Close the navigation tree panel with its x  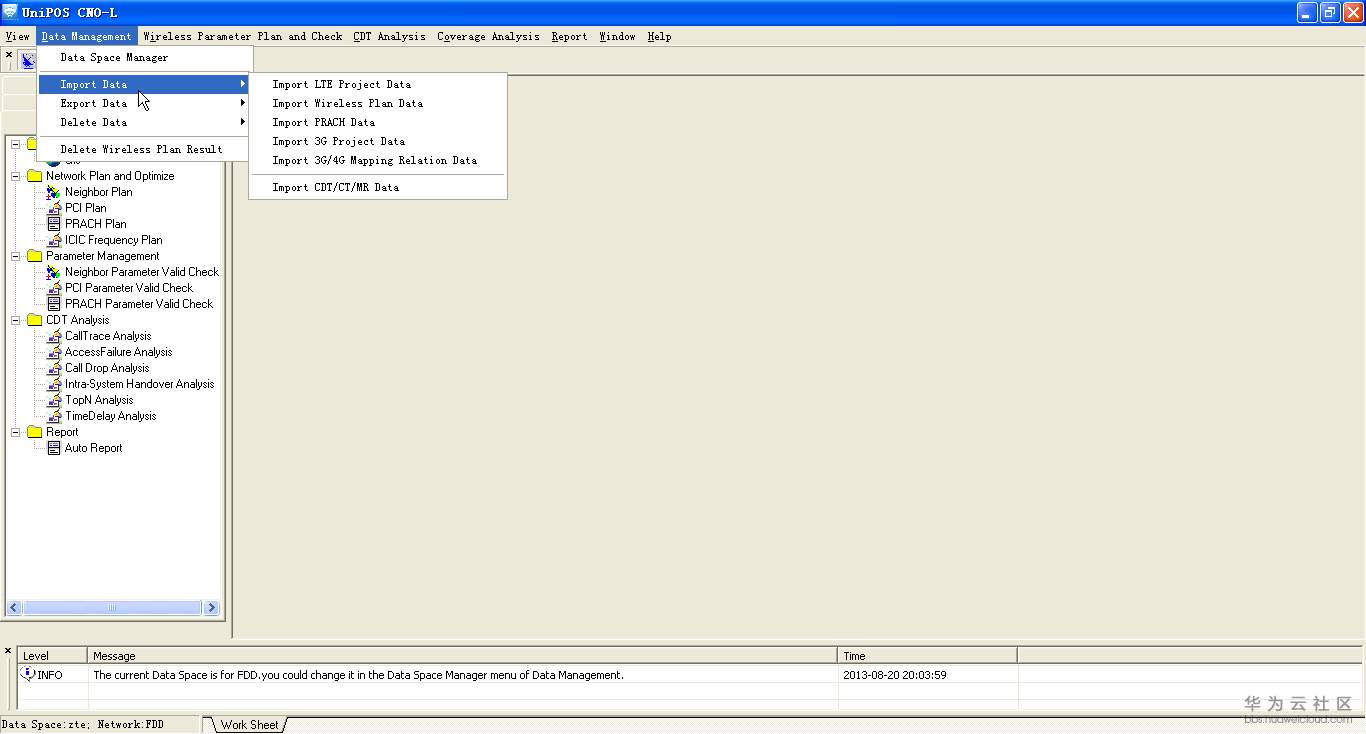coord(9,56)
